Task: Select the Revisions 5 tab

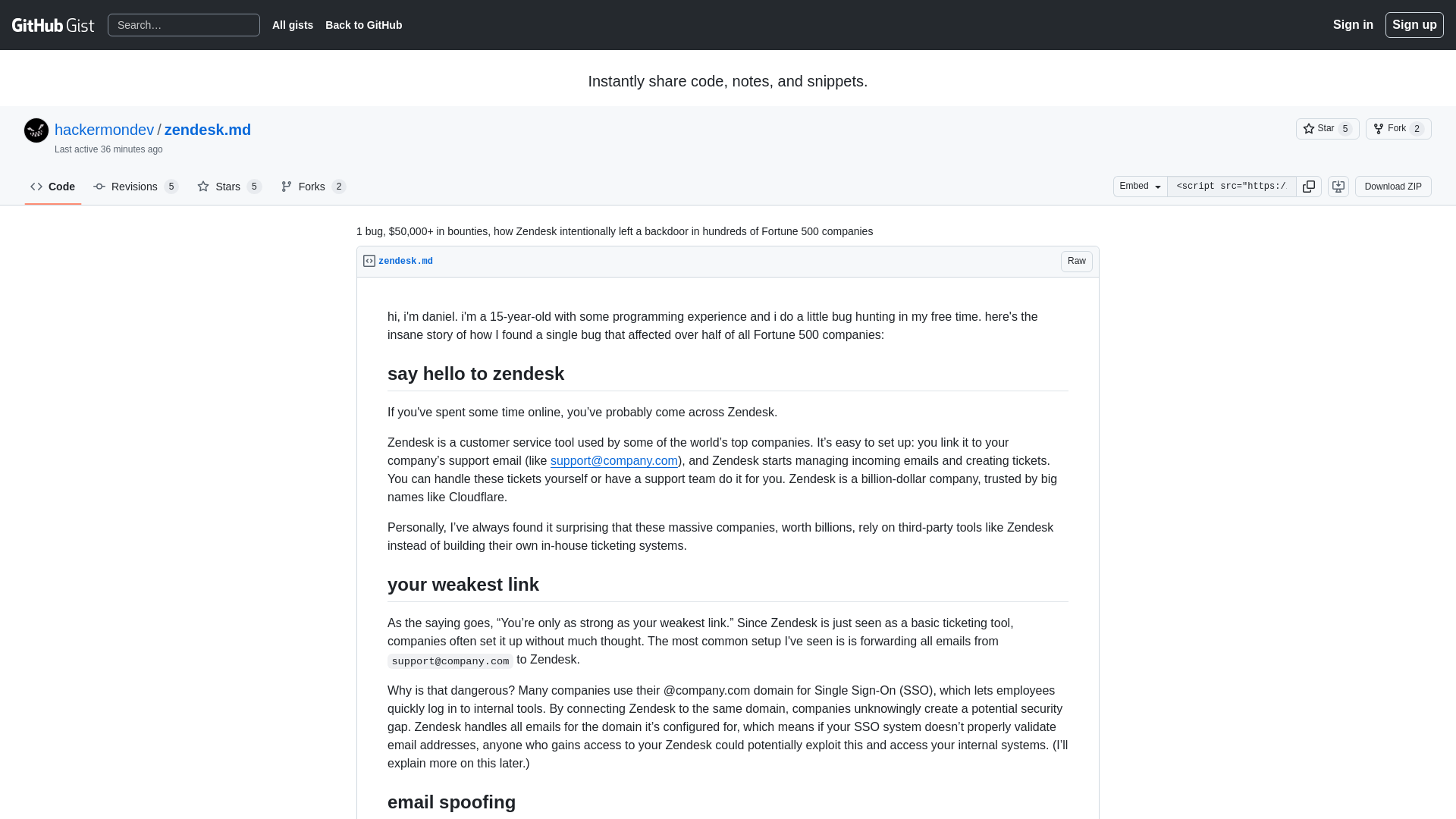Action: click(135, 187)
